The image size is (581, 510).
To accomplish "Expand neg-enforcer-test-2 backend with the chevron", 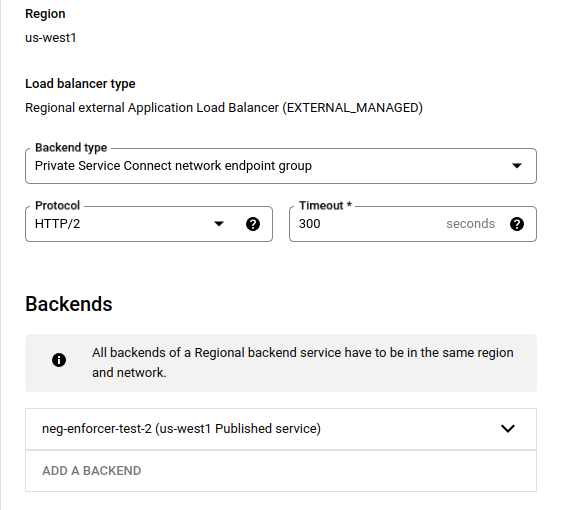I will point(508,428).
